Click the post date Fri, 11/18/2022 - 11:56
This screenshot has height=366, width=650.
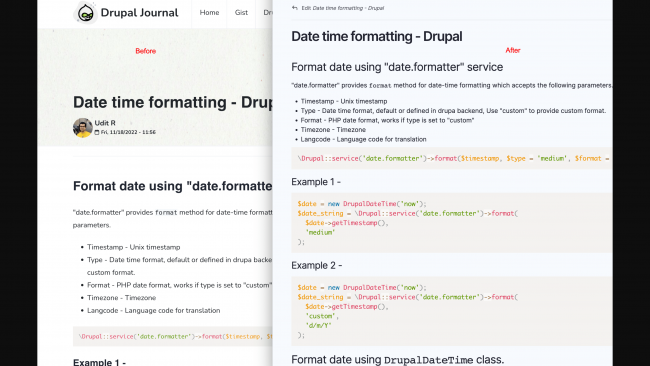tap(128, 132)
